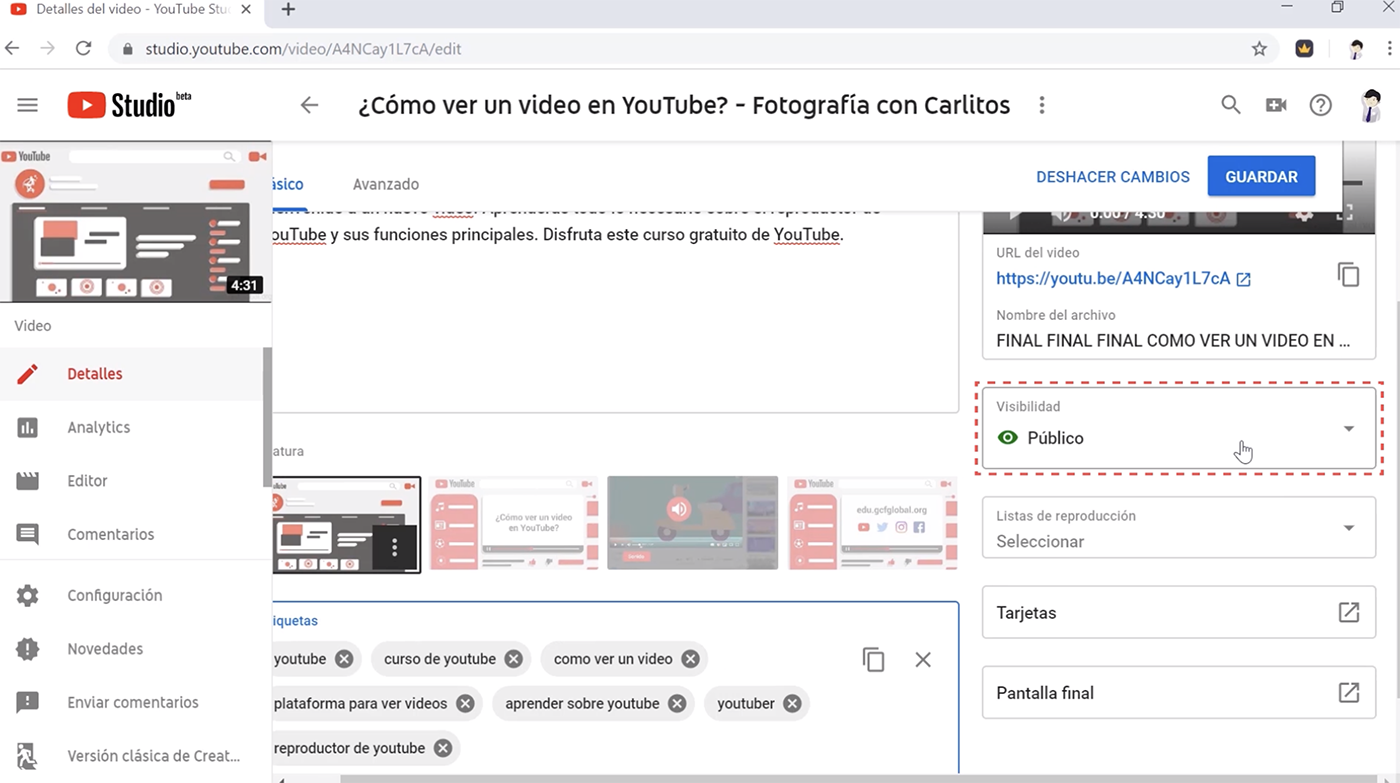This screenshot has width=1400, height=783.
Task: Open the Chrome three-dot menu
Action: tap(1389, 48)
